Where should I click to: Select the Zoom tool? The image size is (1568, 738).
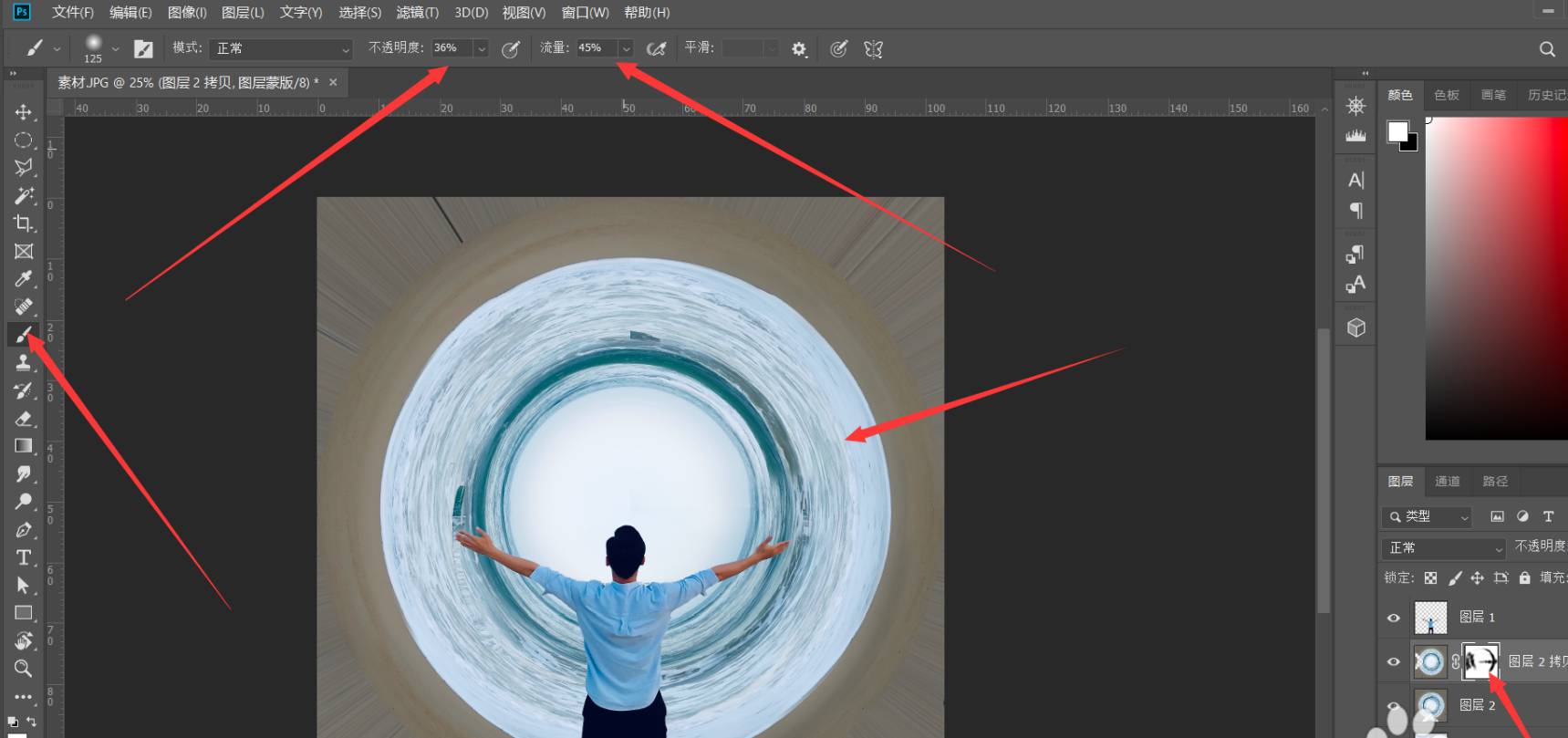tap(24, 669)
